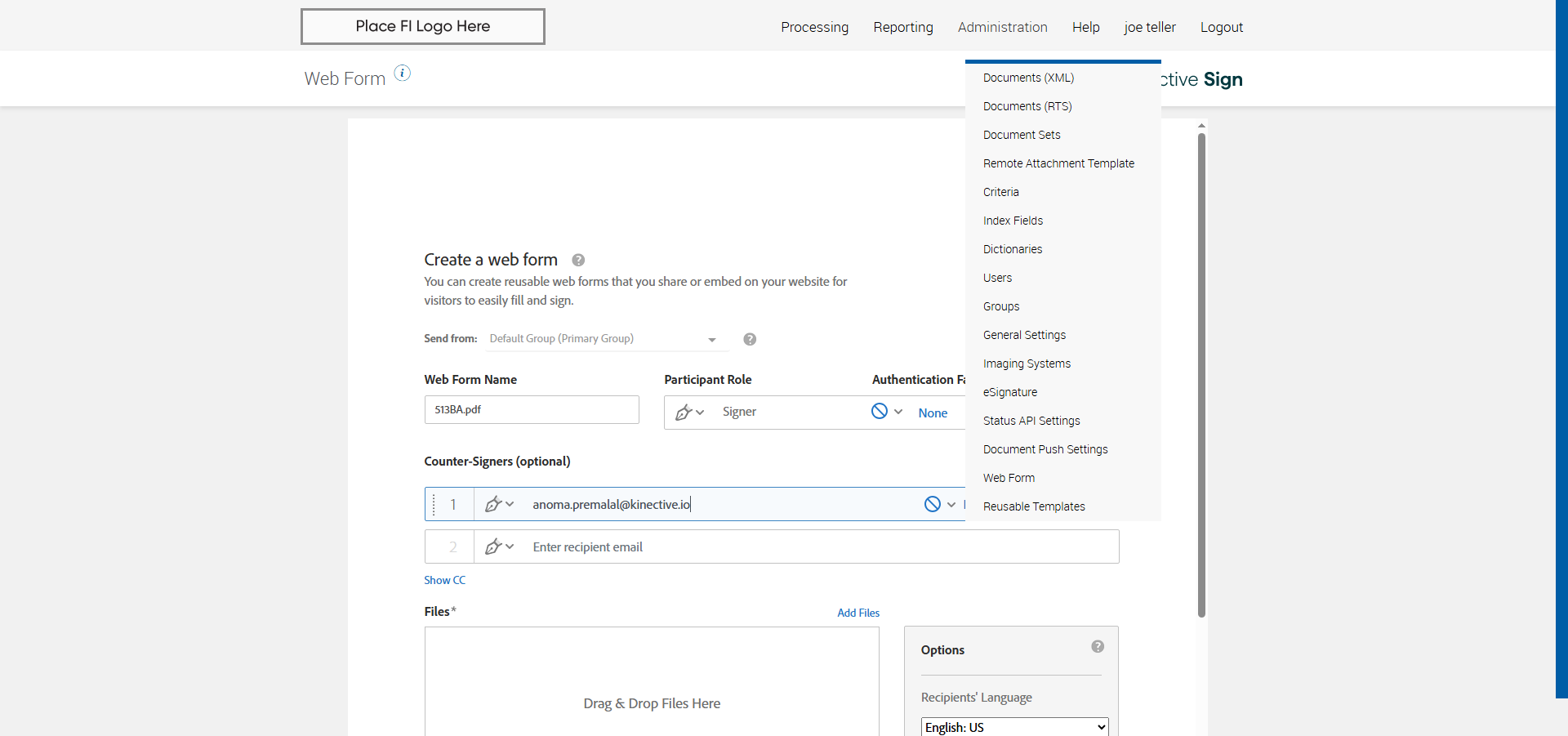This screenshot has height=736, width=1568.
Task: Click the Web Form info icon
Action: 403,74
